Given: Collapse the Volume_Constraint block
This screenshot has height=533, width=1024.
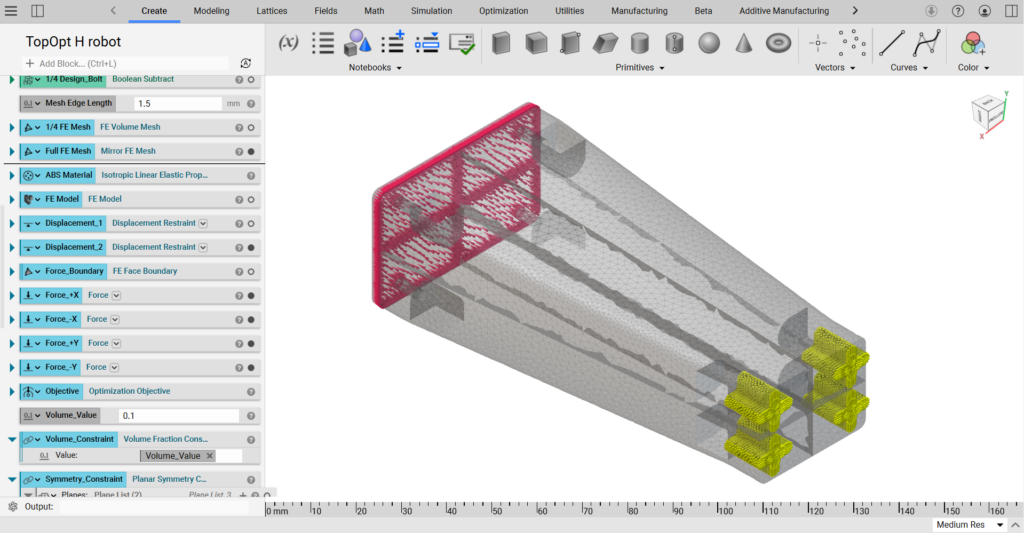Looking at the screenshot, I should pyautogui.click(x=12, y=439).
